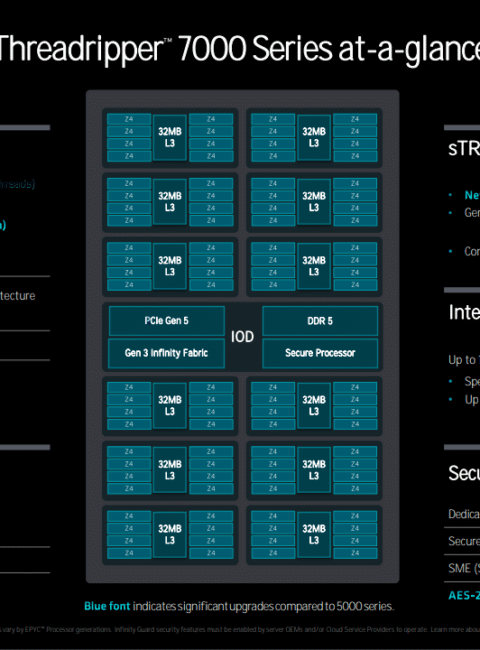480x650 pixels.
Task: Click the PCIe Gen 5 block
Action: tap(167, 320)
